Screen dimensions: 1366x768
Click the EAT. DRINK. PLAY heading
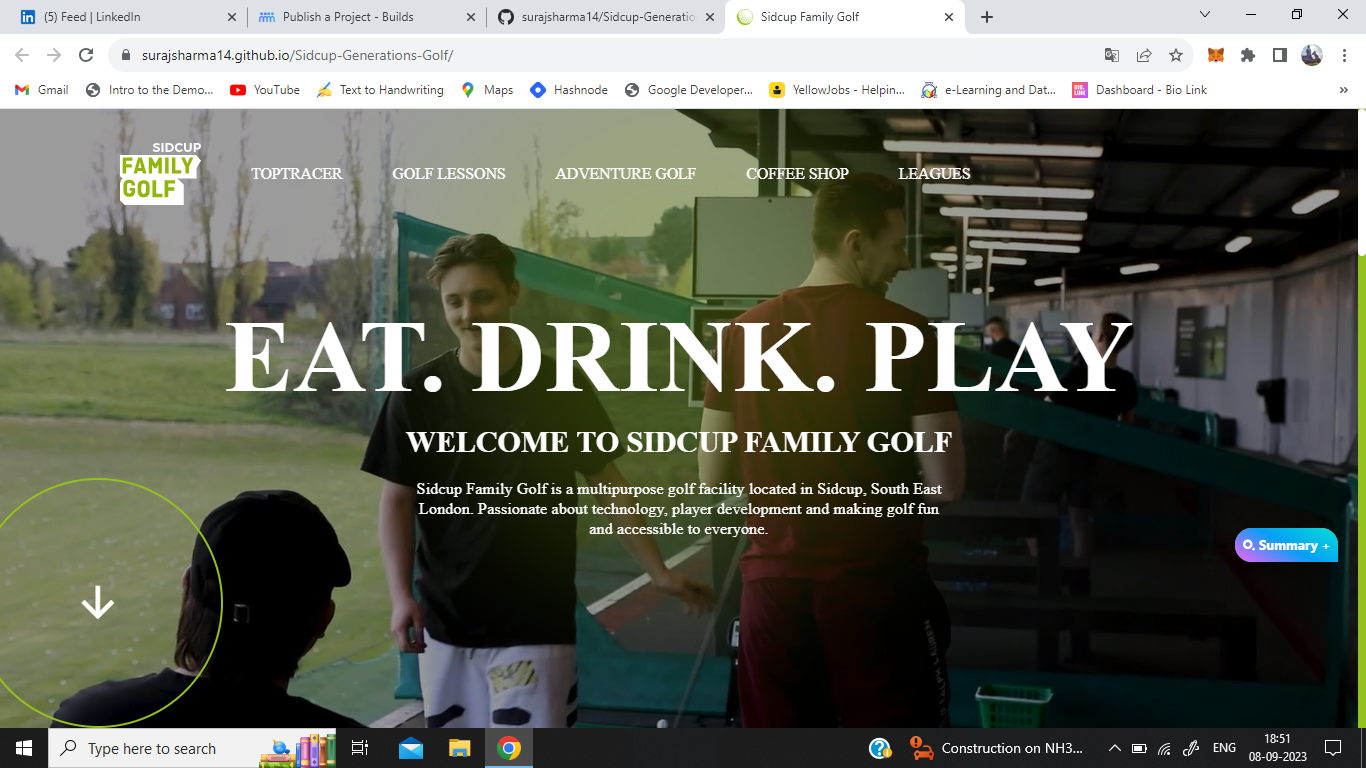(681, 356)
